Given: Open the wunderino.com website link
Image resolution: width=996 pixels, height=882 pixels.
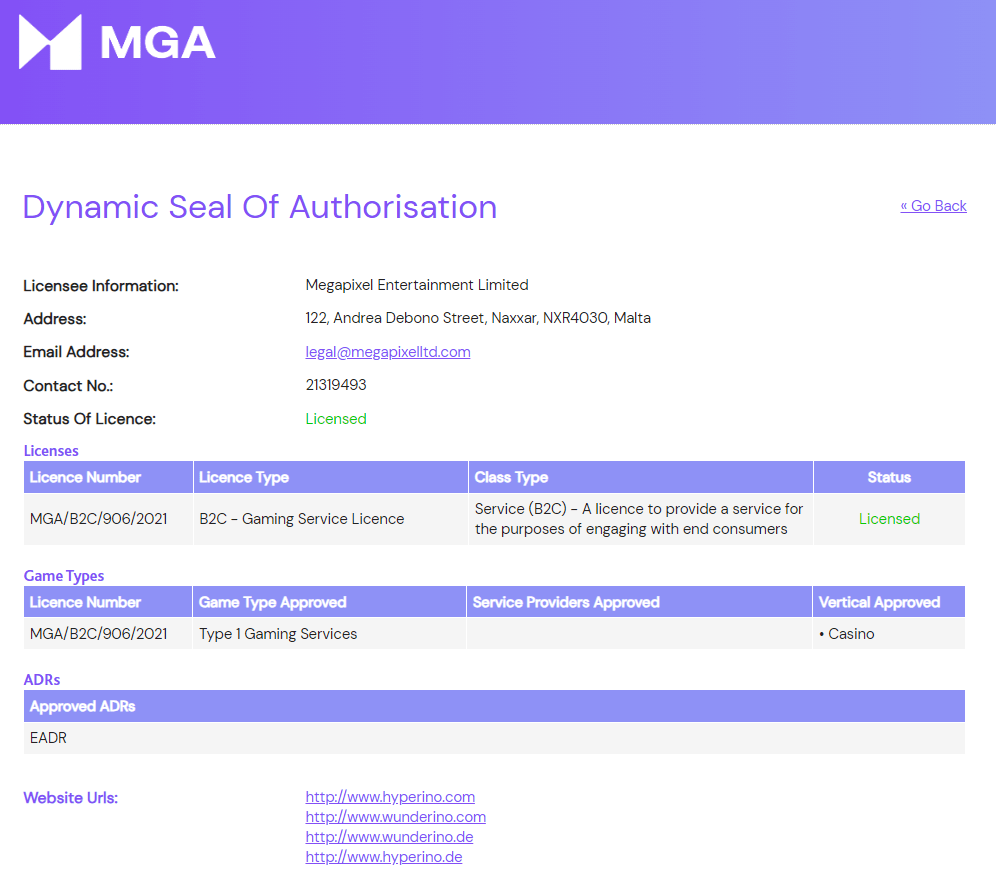Looking at the screenshot, I should click(396, 817).
